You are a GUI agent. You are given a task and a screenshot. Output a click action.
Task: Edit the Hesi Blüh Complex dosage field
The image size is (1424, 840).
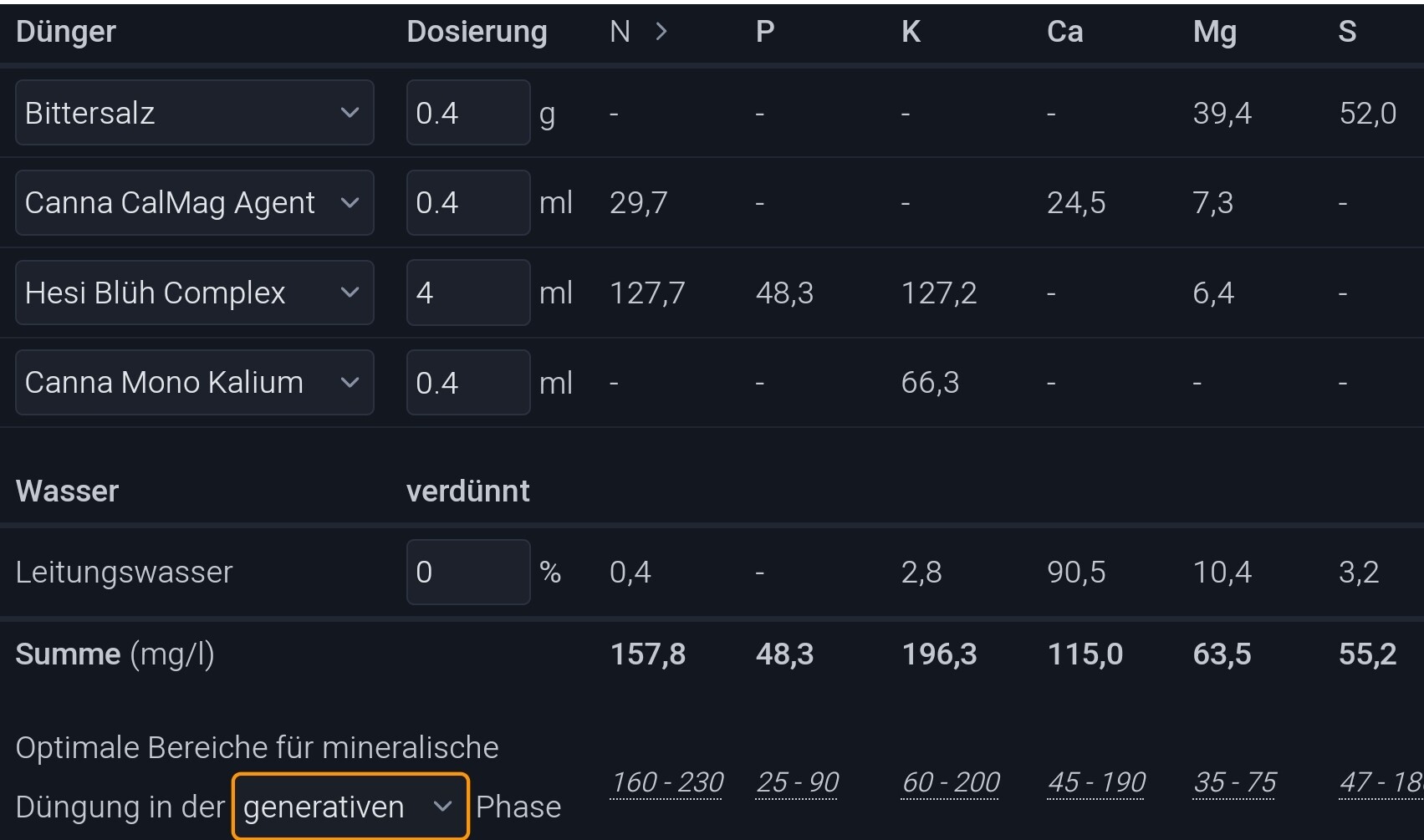click(x=467, y=293)
